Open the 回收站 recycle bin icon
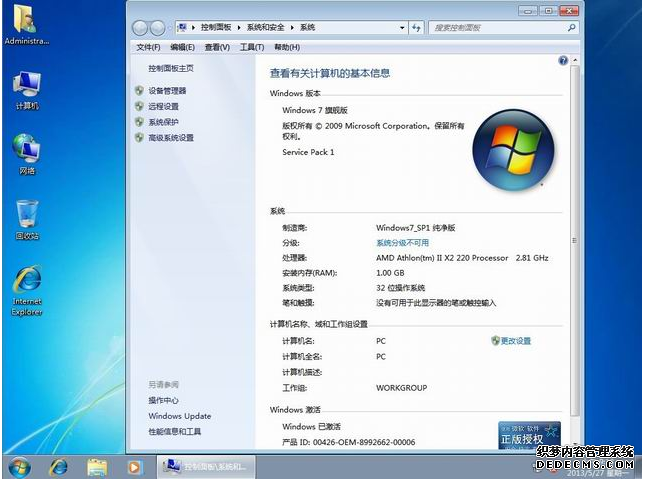Screen dimensions: 645x479 point(27,219)
